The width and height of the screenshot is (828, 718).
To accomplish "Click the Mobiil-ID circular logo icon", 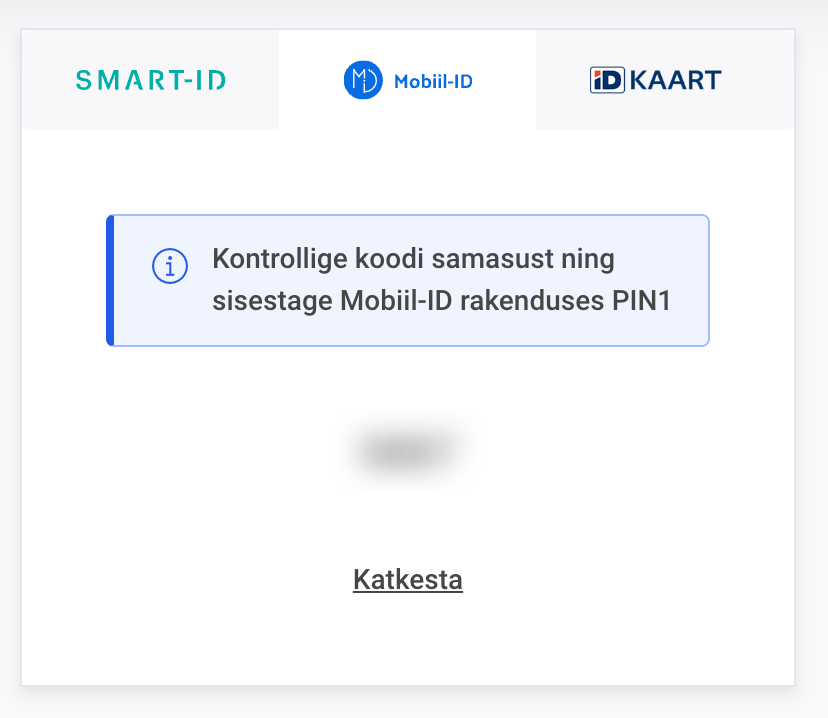I will pyautogui.click(x=363, y=80).
